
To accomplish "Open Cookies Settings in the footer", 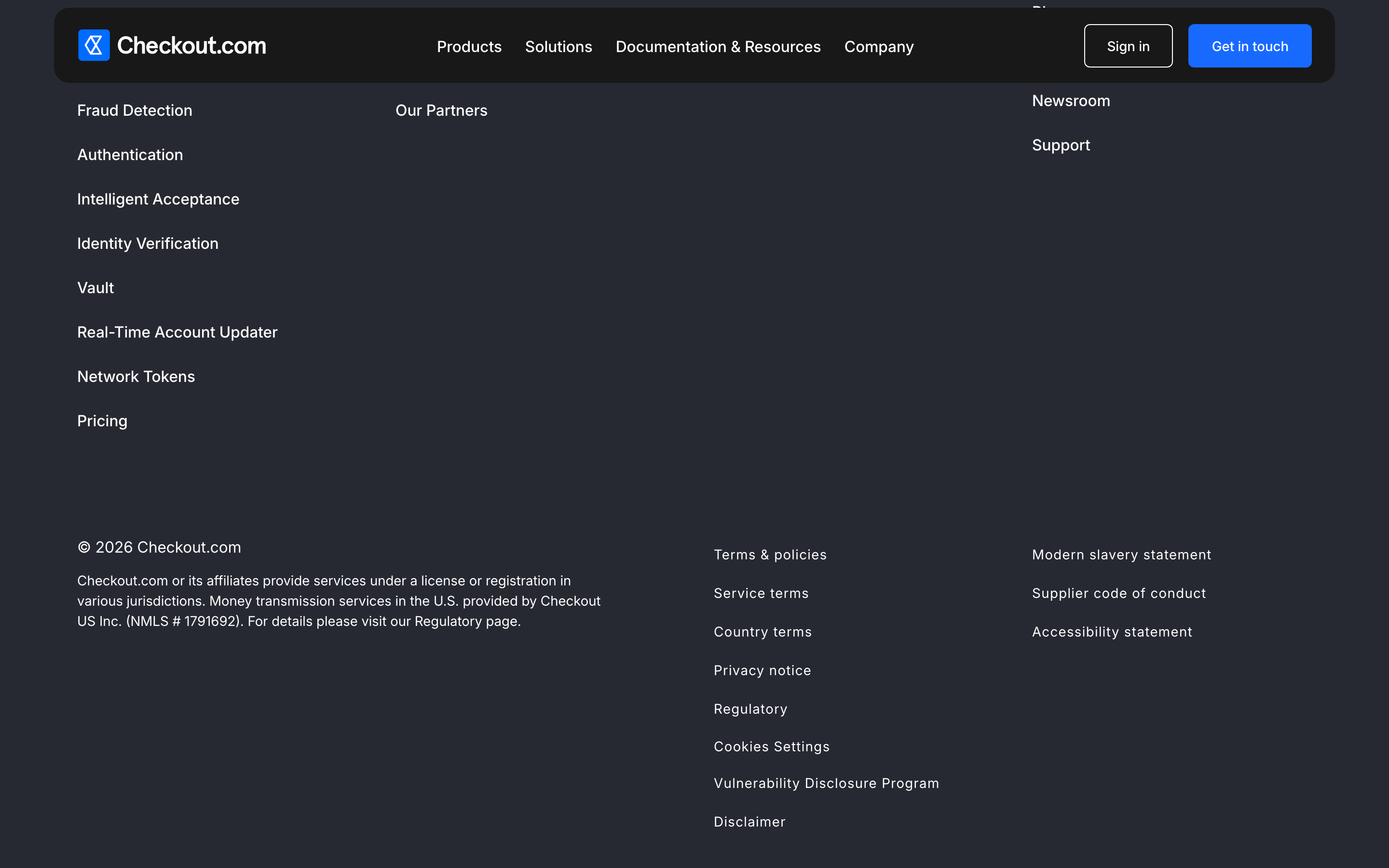I will tap(771, 746).
